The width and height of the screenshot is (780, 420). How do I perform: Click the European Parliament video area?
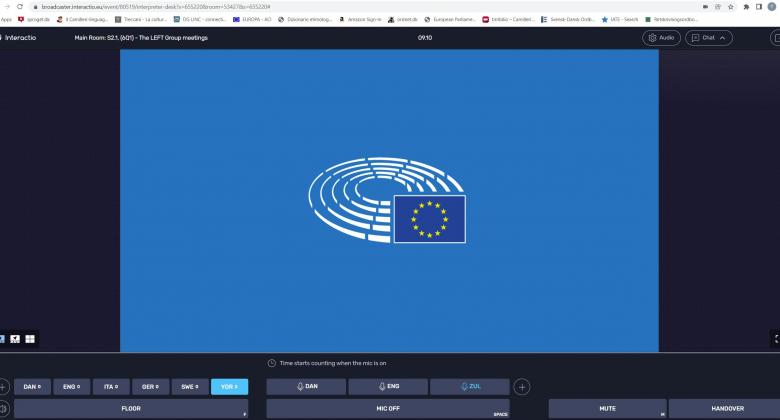pos(390,201)
